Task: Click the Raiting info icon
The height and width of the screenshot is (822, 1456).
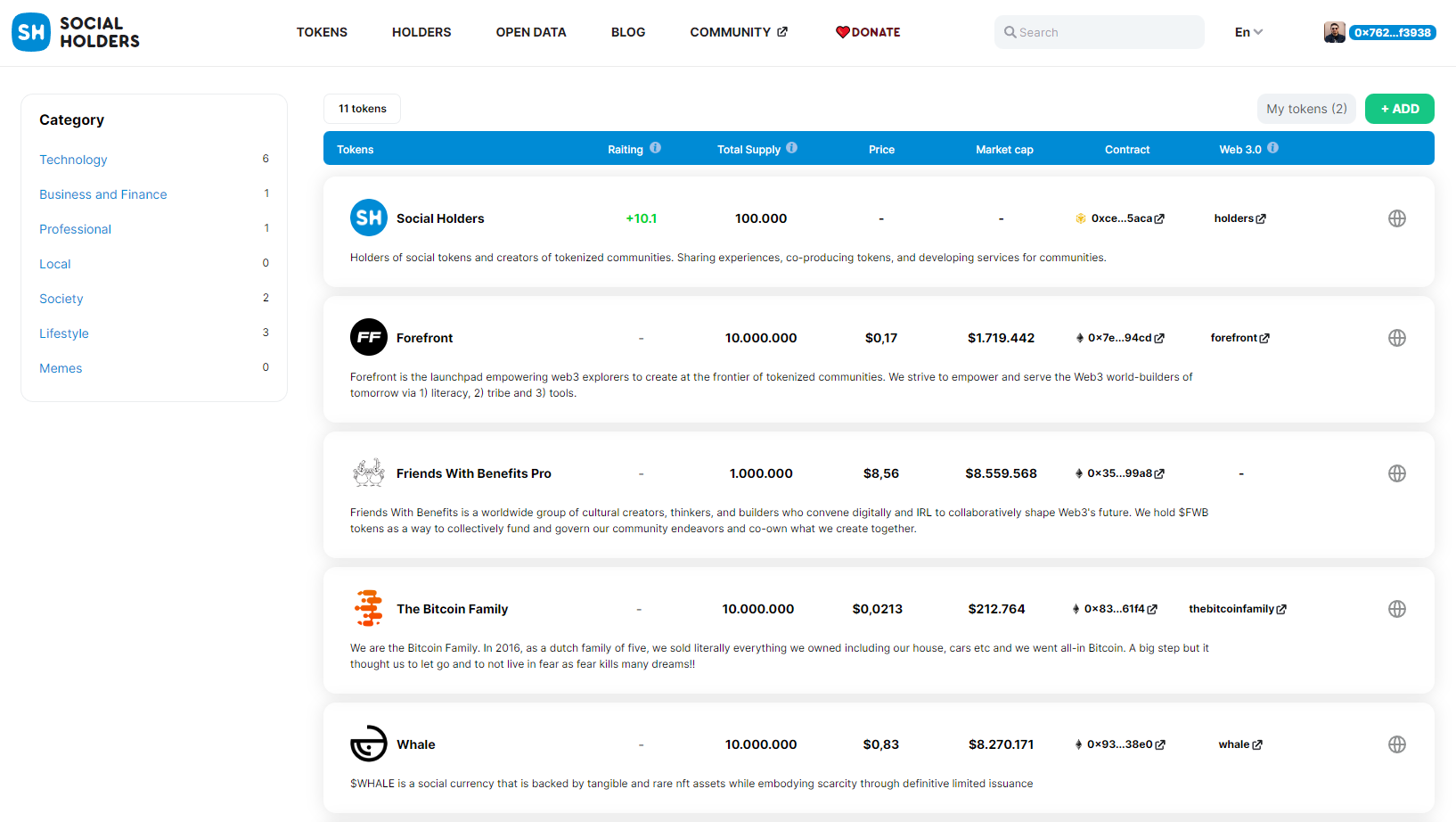Action: [656, 148]
